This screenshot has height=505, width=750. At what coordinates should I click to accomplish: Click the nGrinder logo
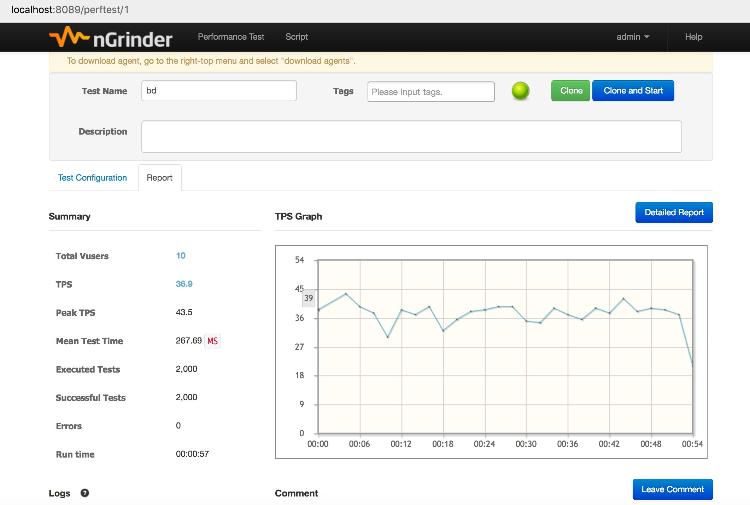[x=110, y=38]
